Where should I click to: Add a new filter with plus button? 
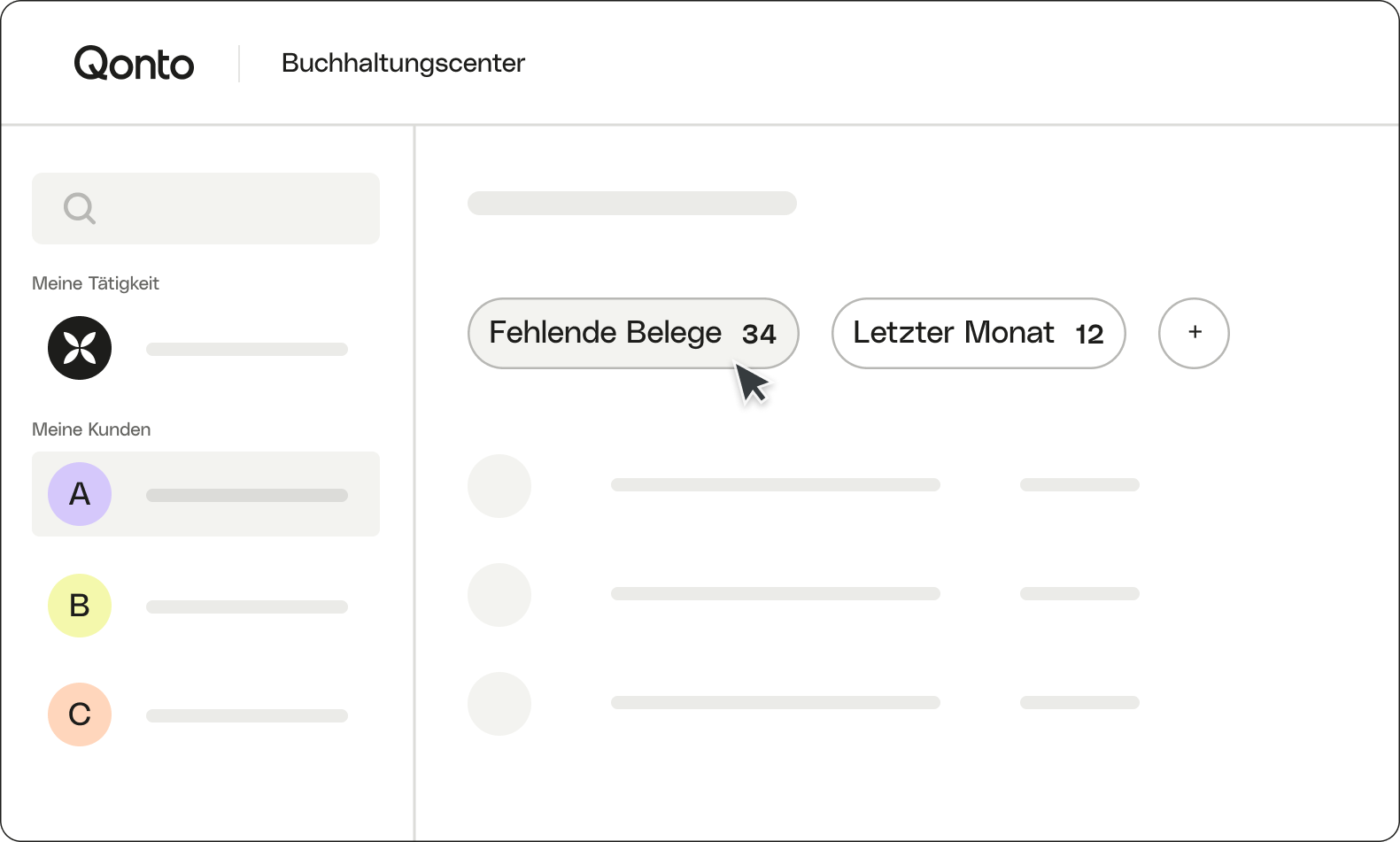(1194, 333)
